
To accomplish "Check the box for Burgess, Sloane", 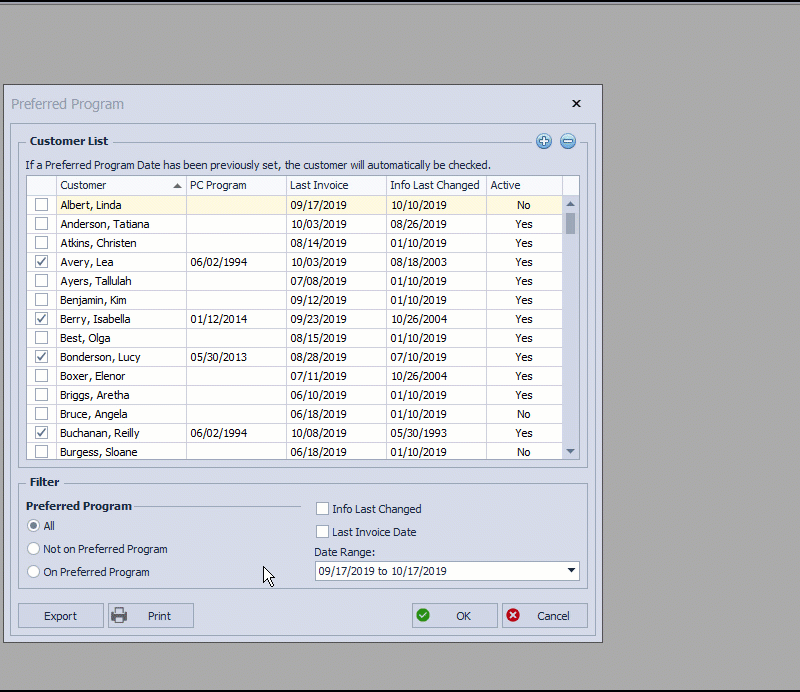I will 41,452.
